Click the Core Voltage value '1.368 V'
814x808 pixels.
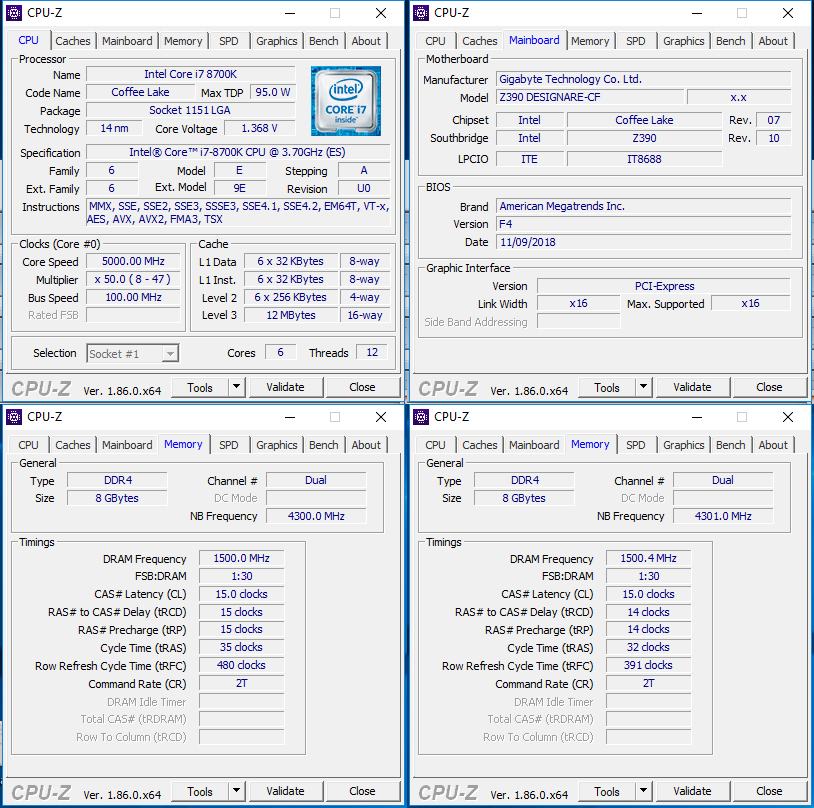[x=260, y=128]
